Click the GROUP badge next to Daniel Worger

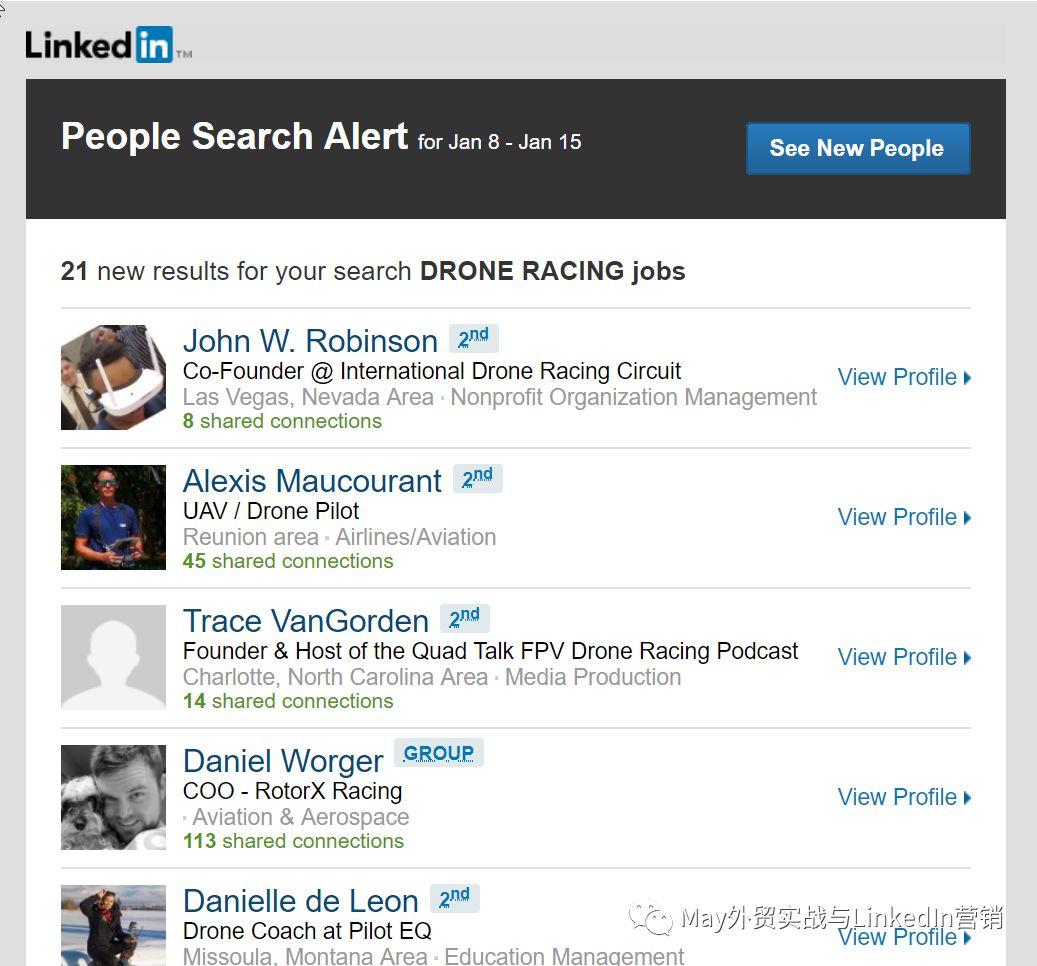pyautogui.click(x=438, y=753)
